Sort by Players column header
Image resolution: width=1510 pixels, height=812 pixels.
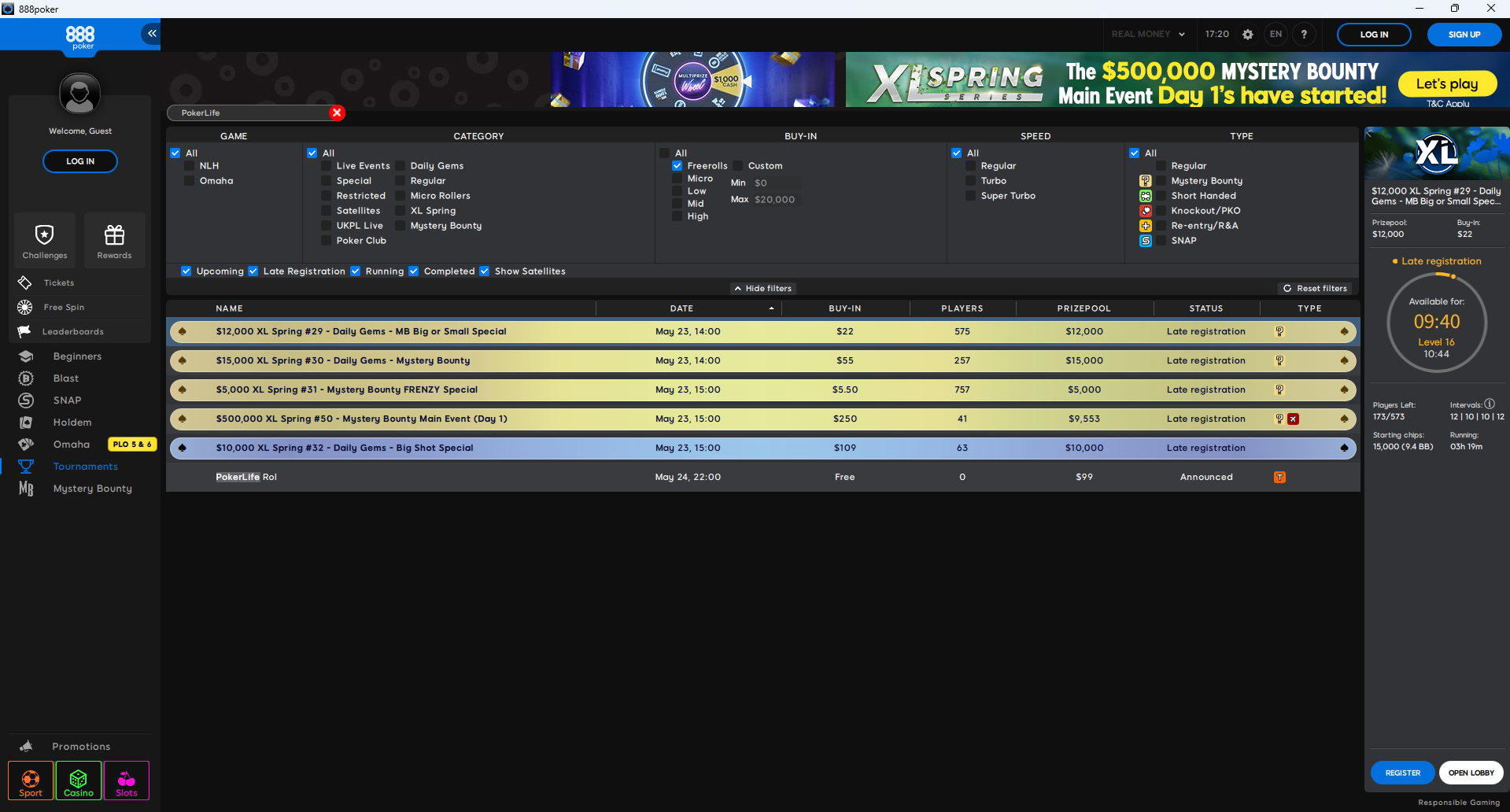coord(962,308)
